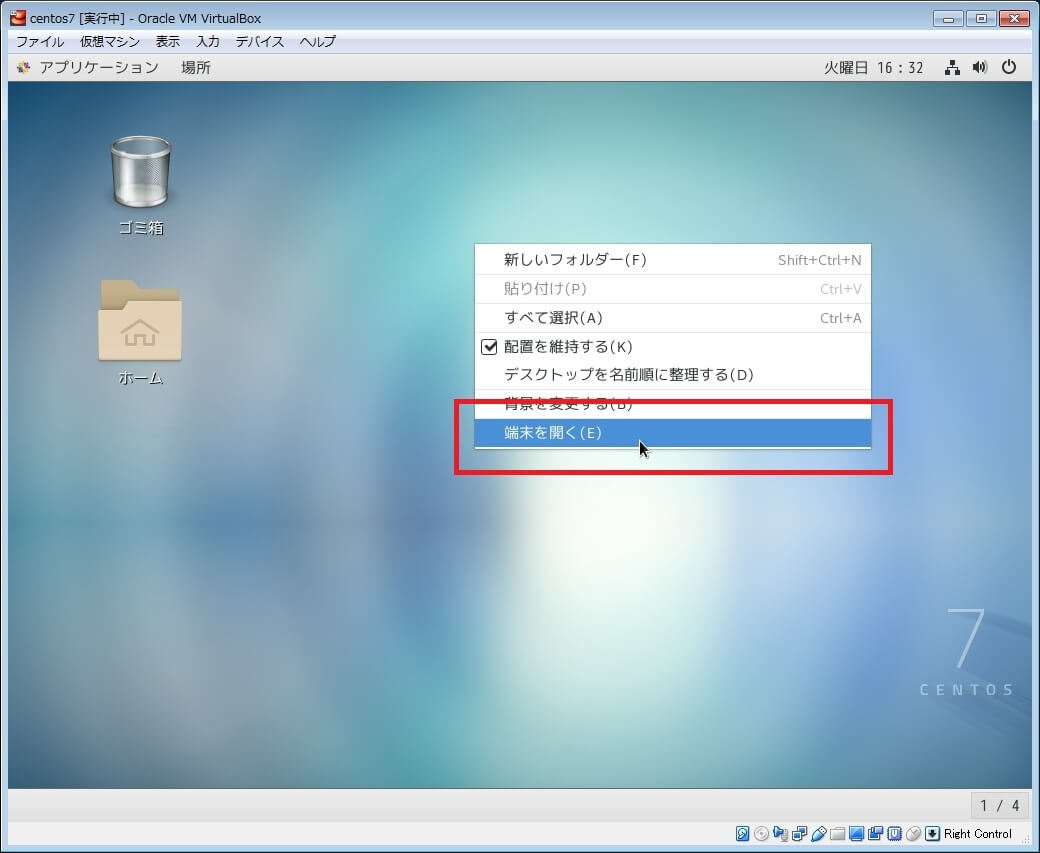Open the power menu in top bar
1040x853 pixels.
point(1009,68)
